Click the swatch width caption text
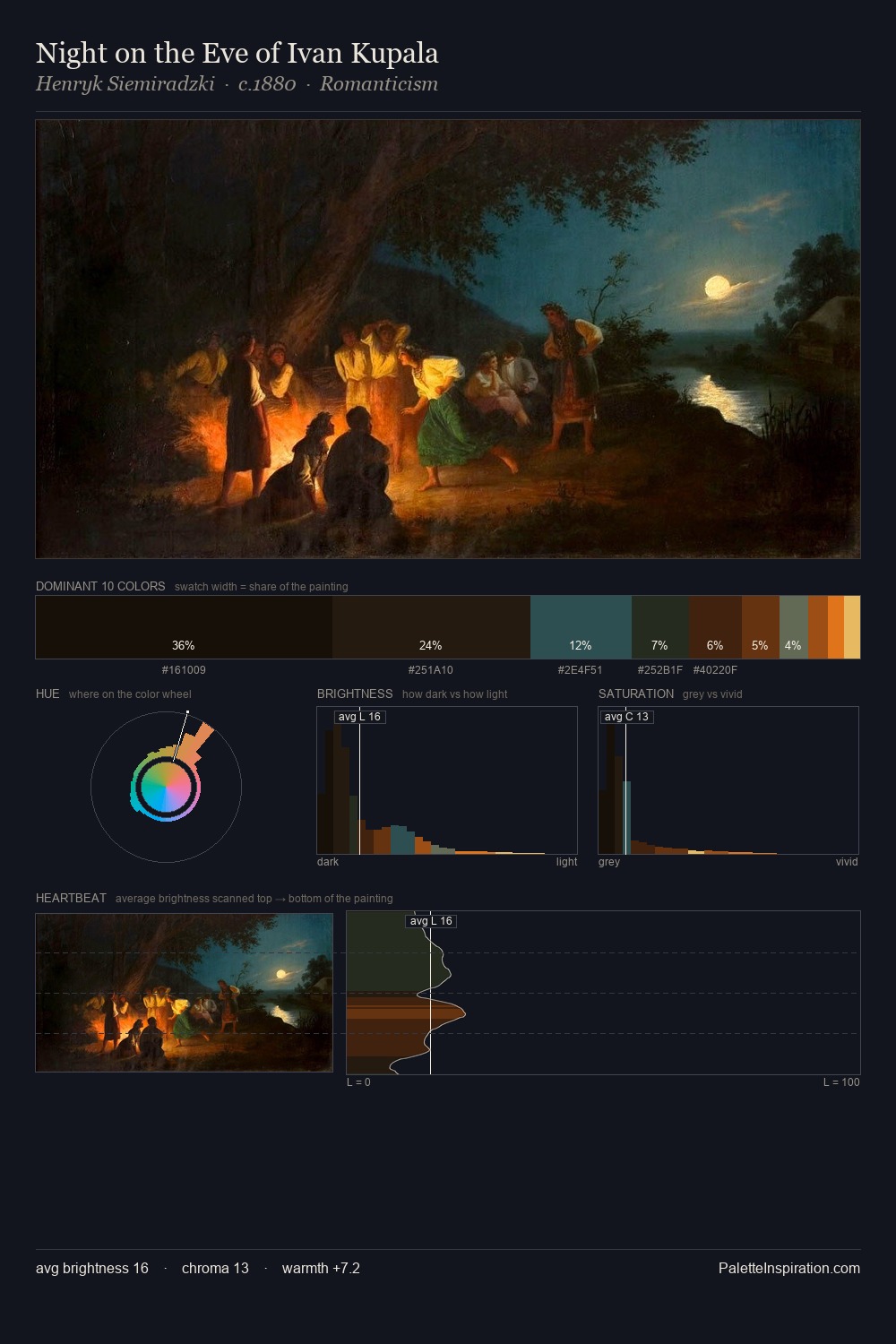This screenshot has height=1344, width=896. pos(262,587)
